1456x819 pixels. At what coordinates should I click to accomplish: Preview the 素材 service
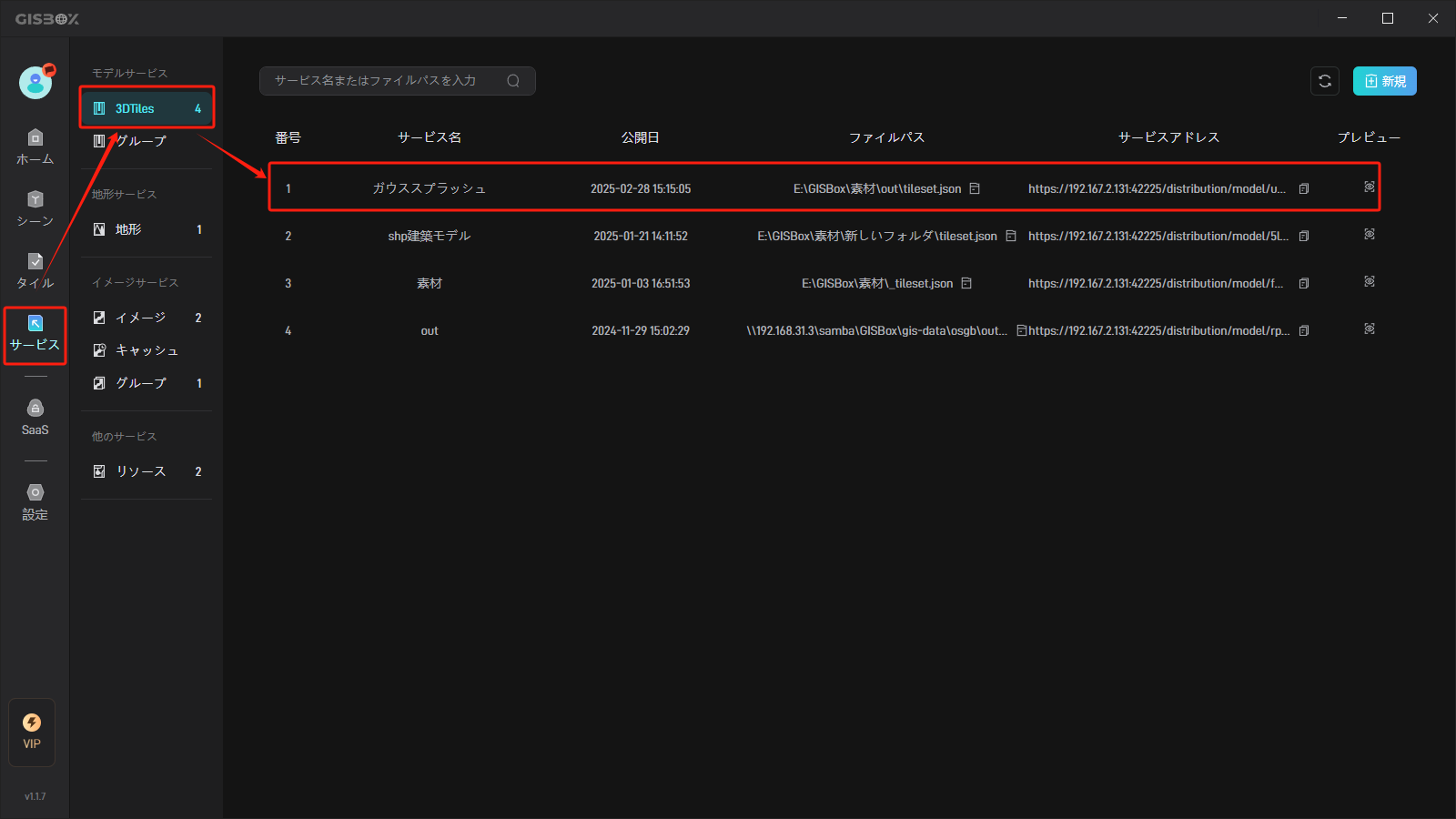coord(1370,281)
